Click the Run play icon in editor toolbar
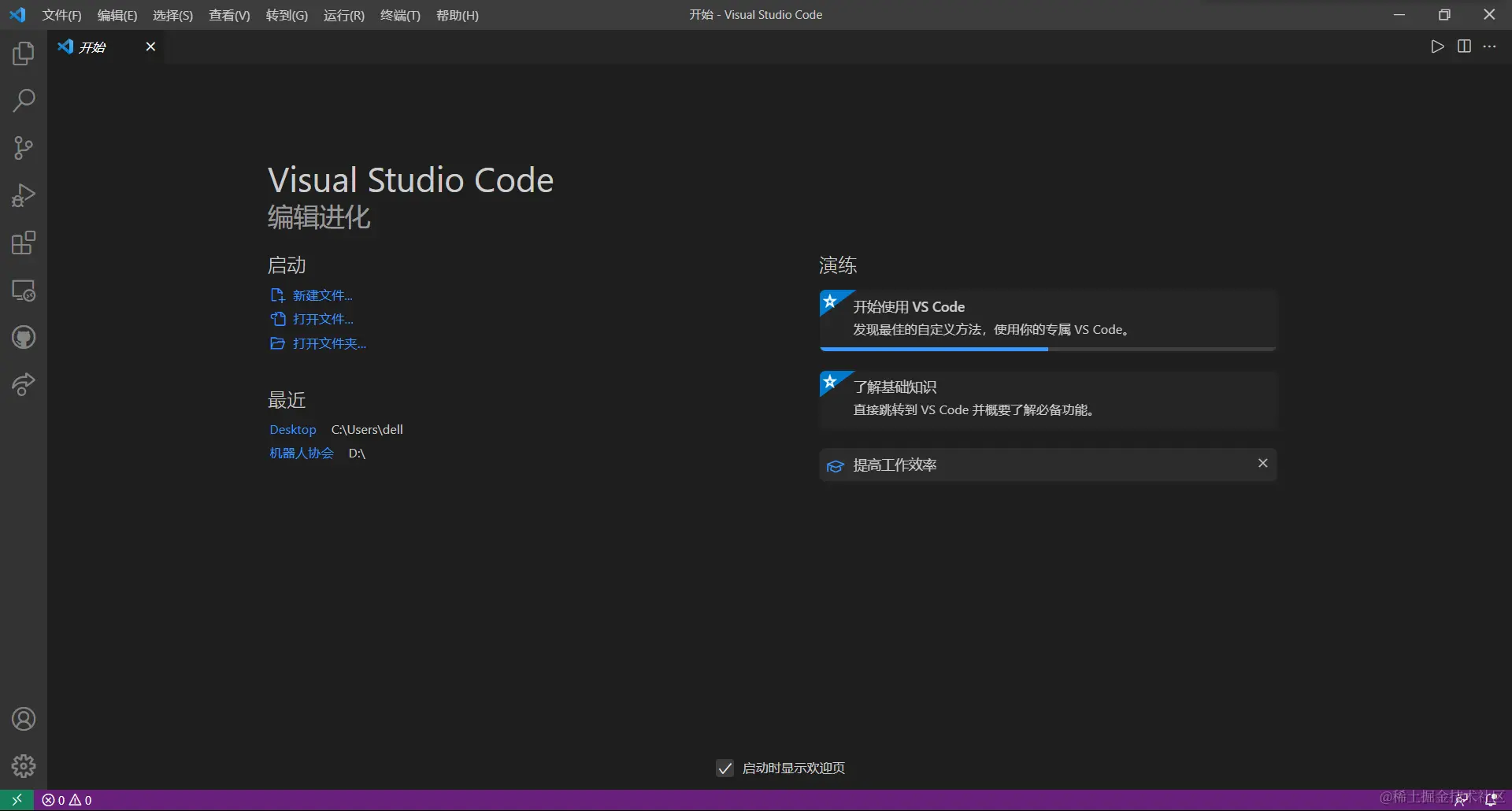The height and width of the screenshot is (811, 1512). click(x=1437, y=46)
